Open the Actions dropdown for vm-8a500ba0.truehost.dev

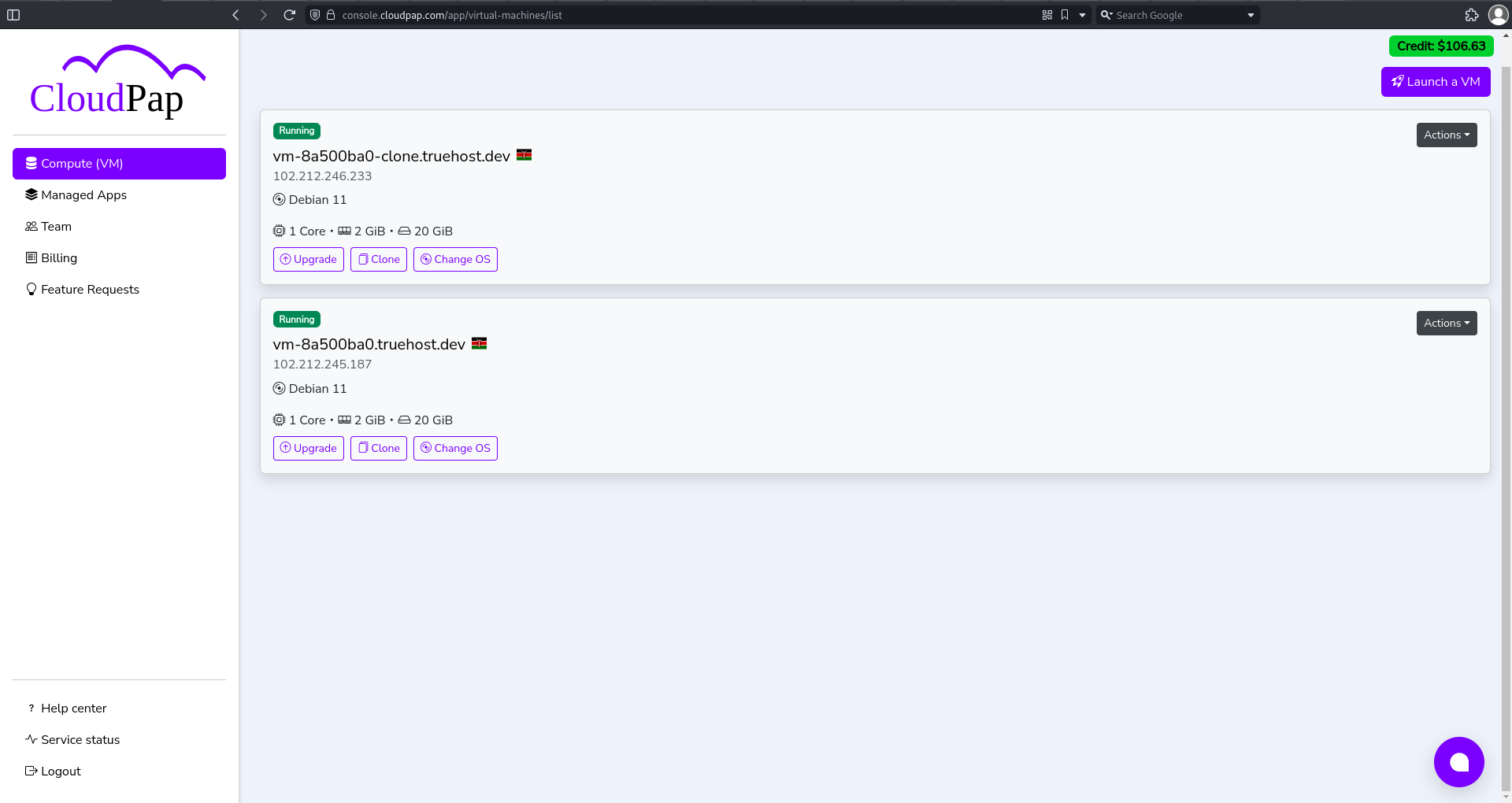click(x=1447, y=323)
